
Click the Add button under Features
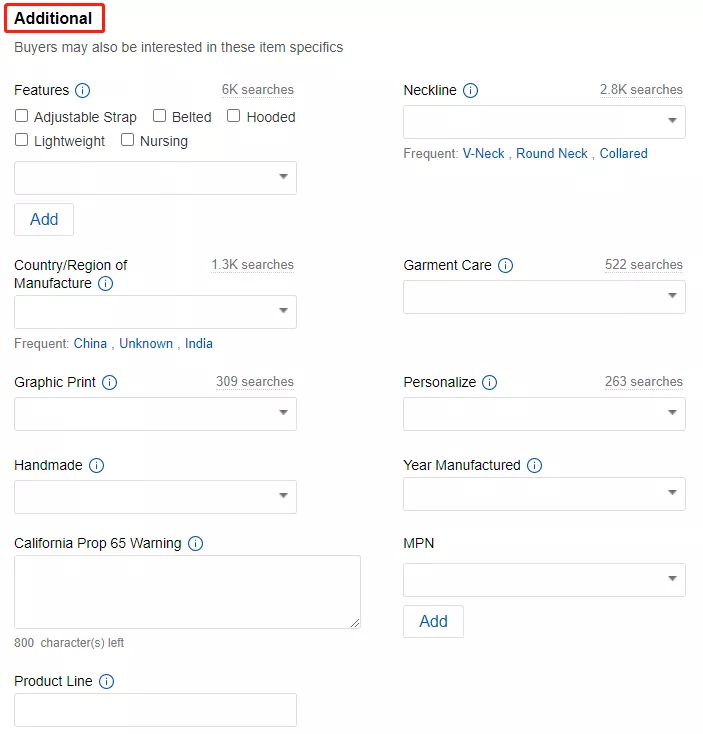click(x=44, y=219)
